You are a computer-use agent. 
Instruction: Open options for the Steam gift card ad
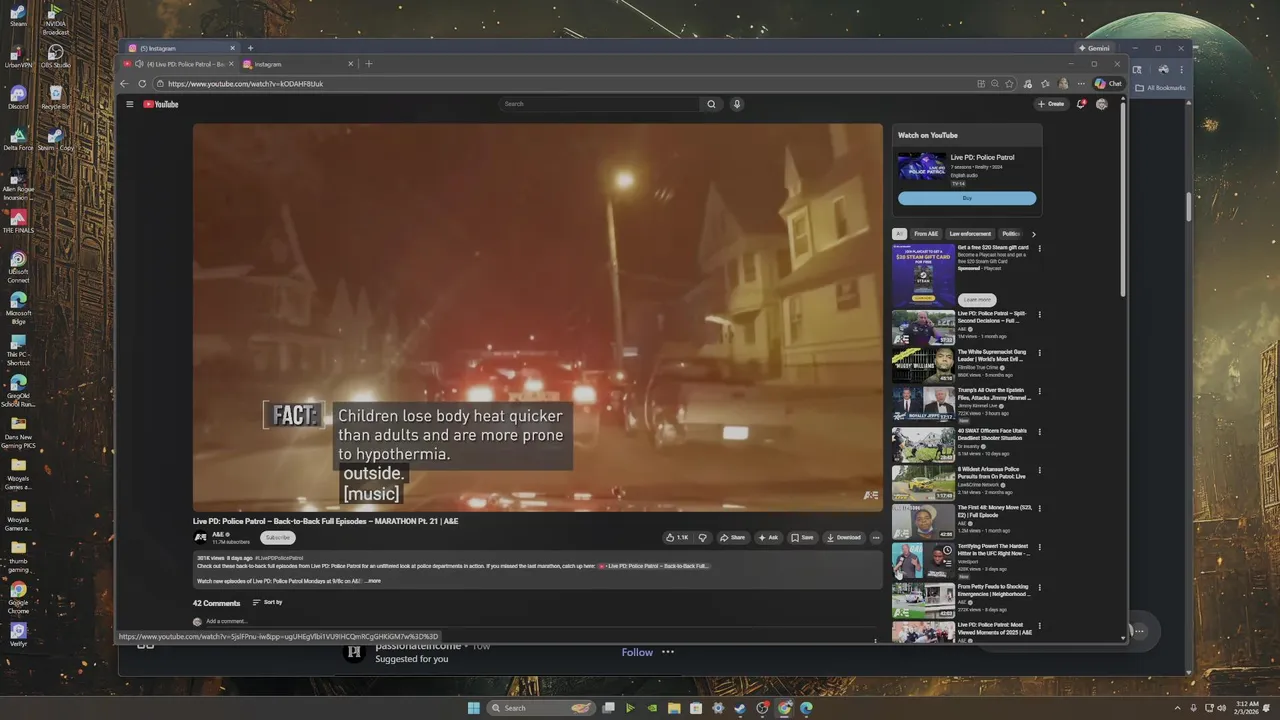tap(1039, 248)
